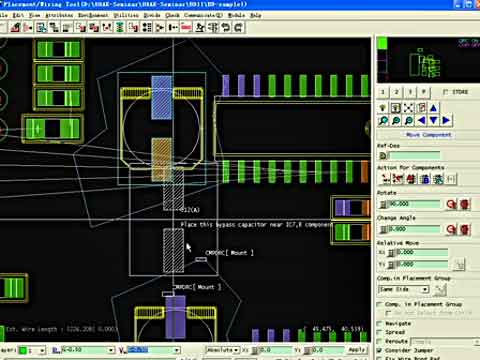Click the third magnifier zoom icon
The width and height of the screenshot is (480, 360).
point(409,120)
